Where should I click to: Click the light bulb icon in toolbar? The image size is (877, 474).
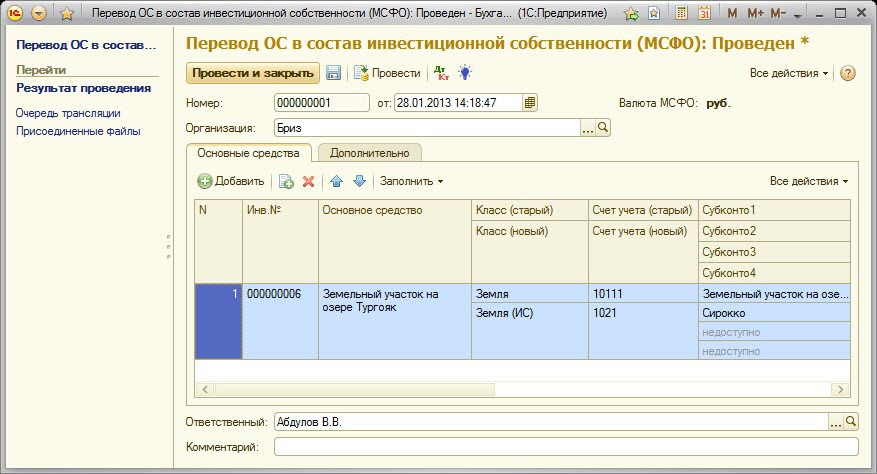coord(465,74)
